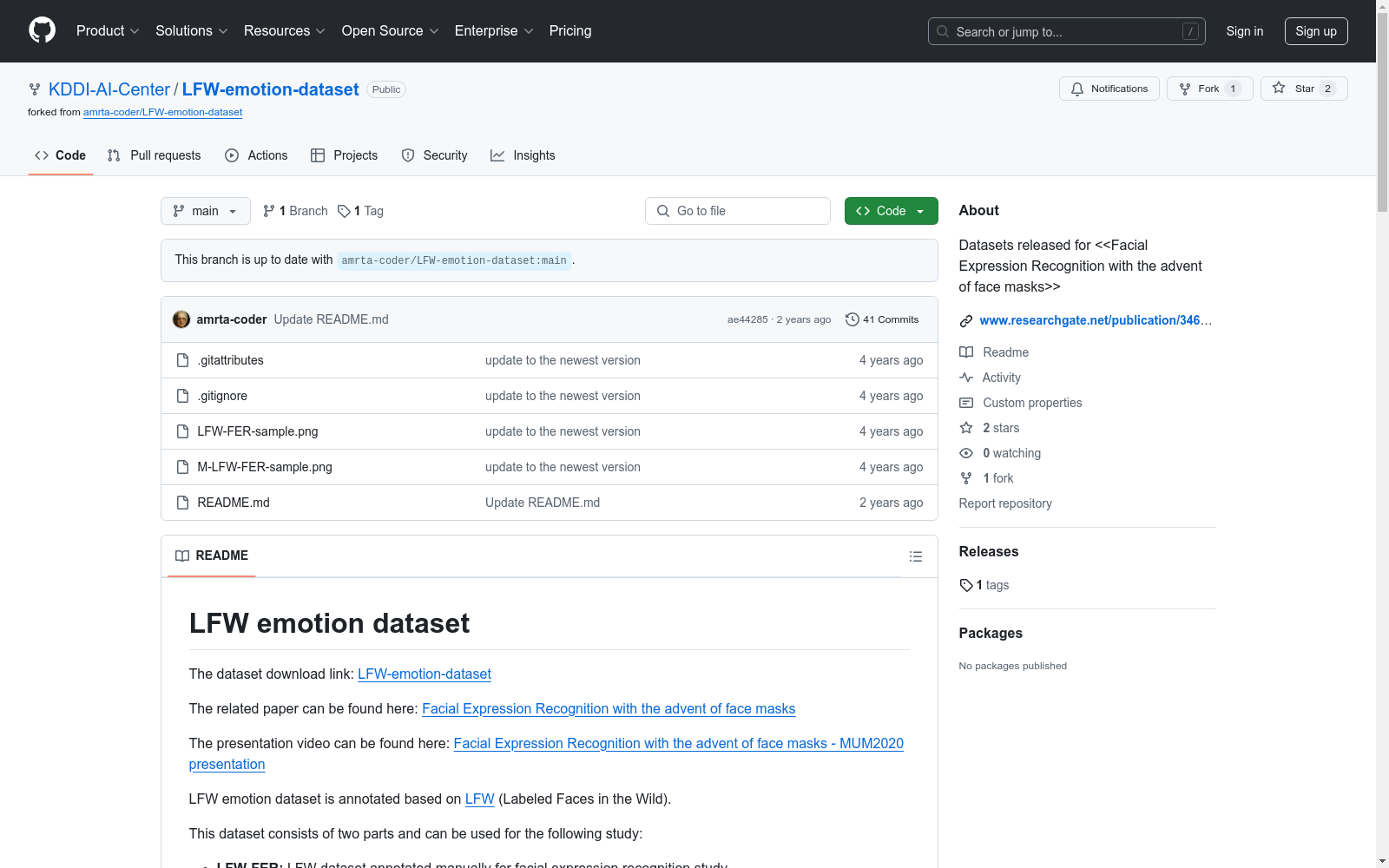Click the file icon beside M-LFW-FER-sample.png
The height and width of the screenshot is (868, 1389).
(x=182, y=467)
